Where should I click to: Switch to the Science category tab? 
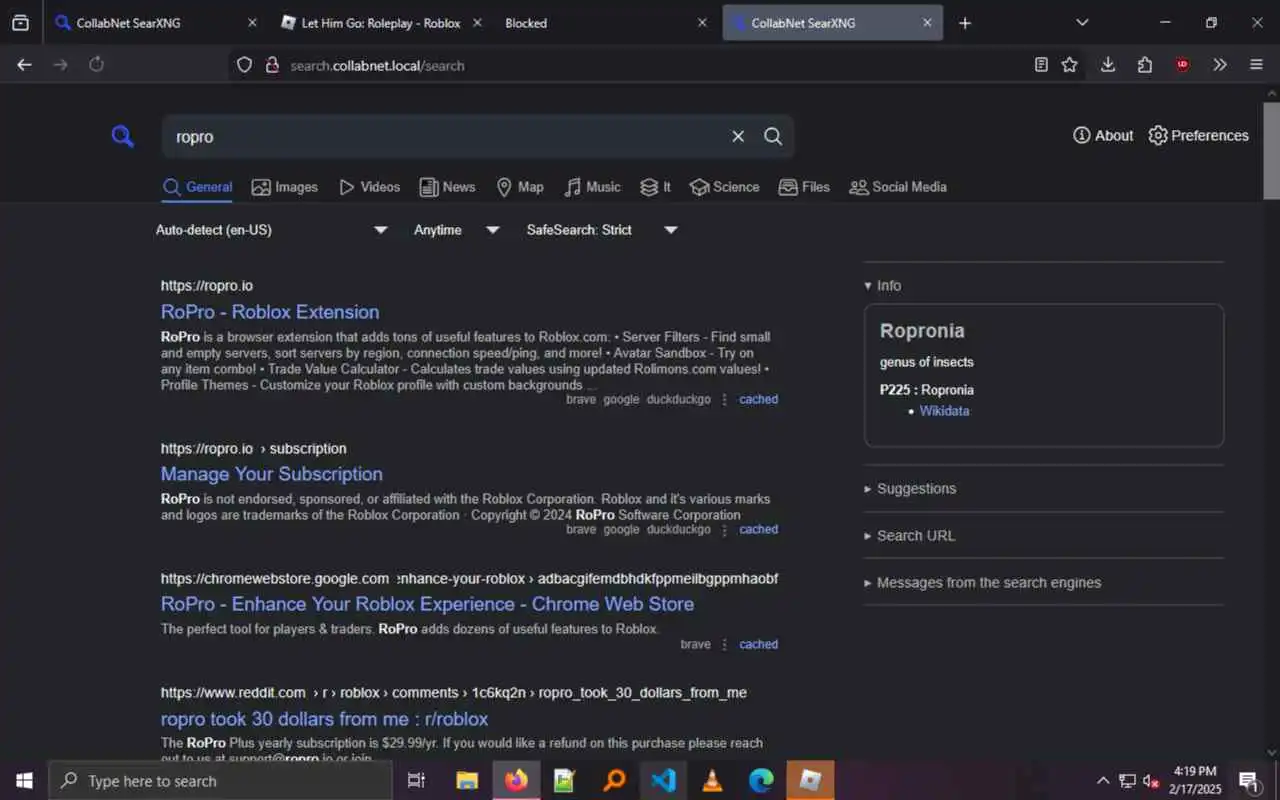[725, 187]
